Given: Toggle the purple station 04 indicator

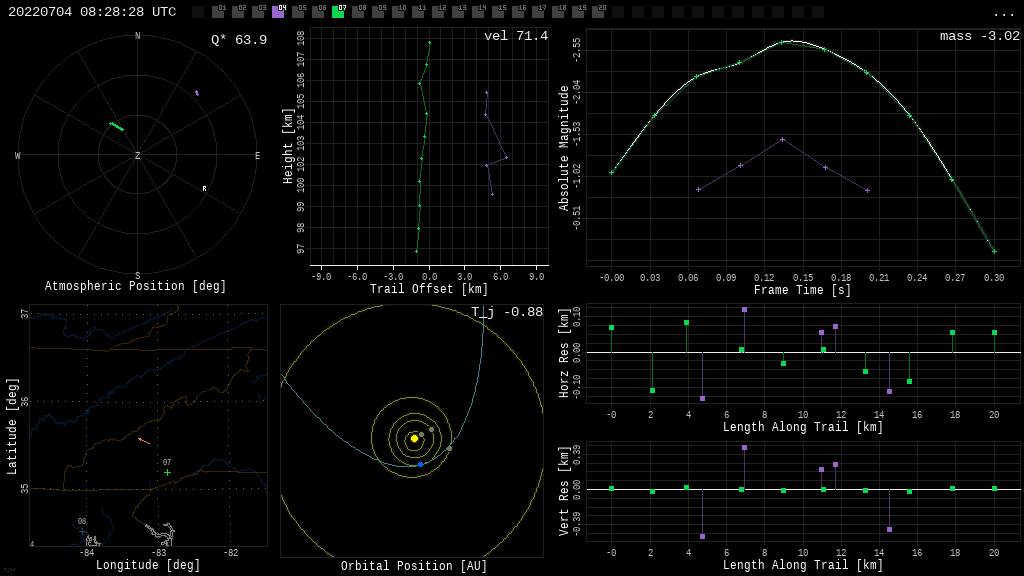Looking at the screenshot, I should (x=278, y=12).
